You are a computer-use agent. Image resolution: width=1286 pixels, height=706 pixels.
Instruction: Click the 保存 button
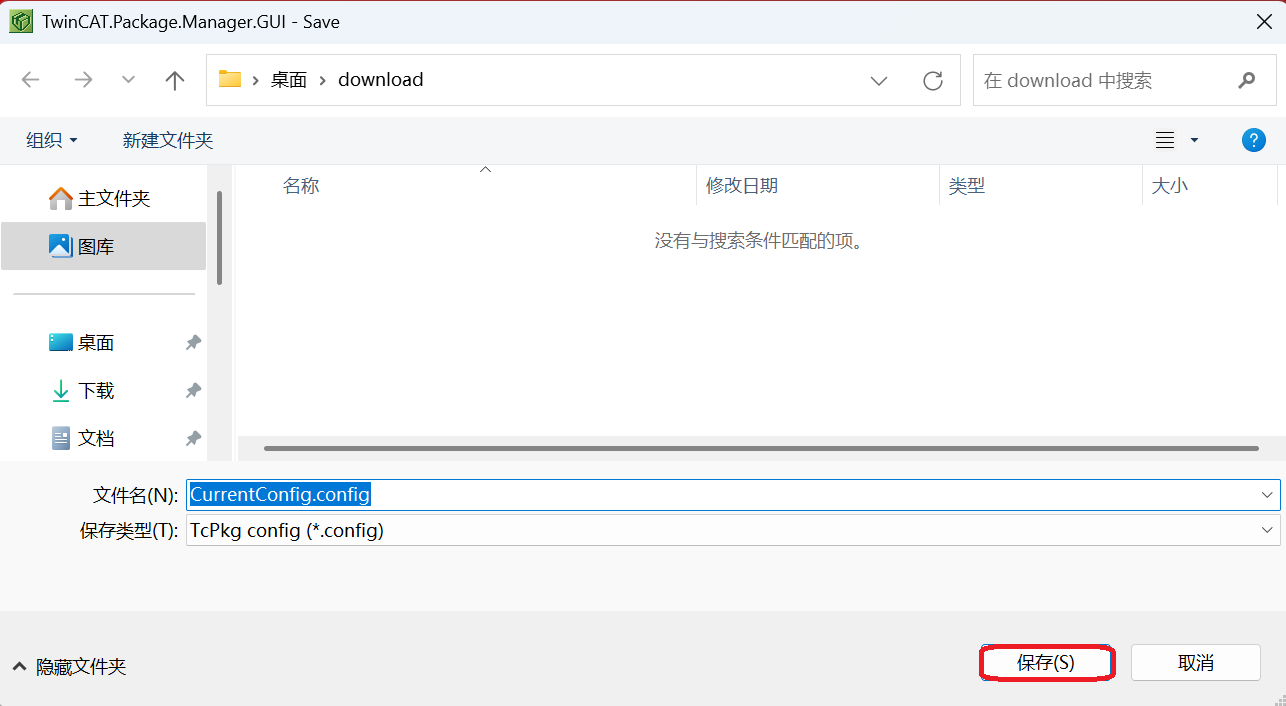1046,662
